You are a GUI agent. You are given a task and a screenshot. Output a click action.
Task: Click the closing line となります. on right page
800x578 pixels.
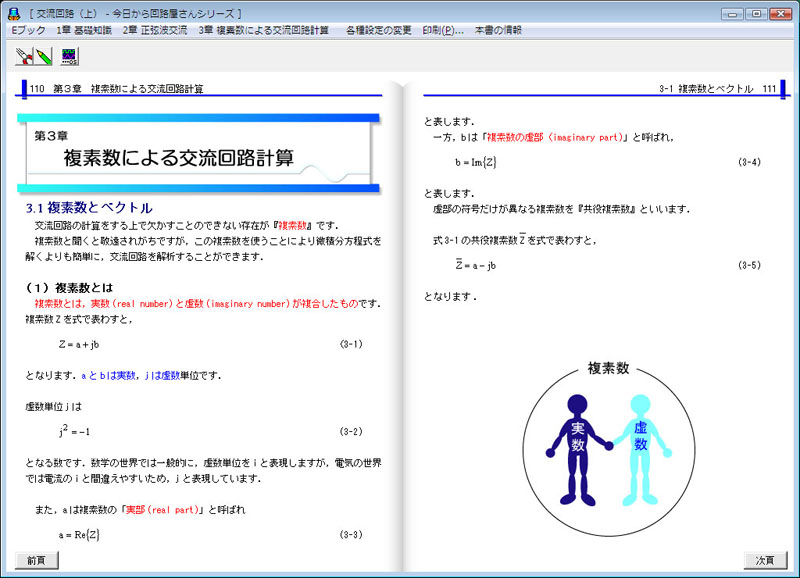(x=450, y=296)
